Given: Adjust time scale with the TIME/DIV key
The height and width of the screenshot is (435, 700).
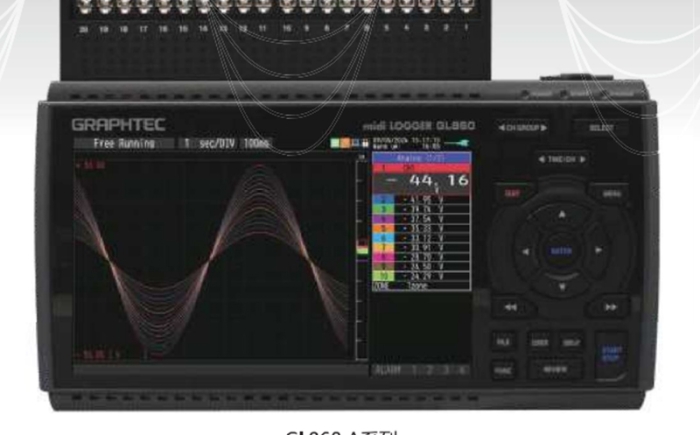Looking at the screenshot, I should point(563,160).
